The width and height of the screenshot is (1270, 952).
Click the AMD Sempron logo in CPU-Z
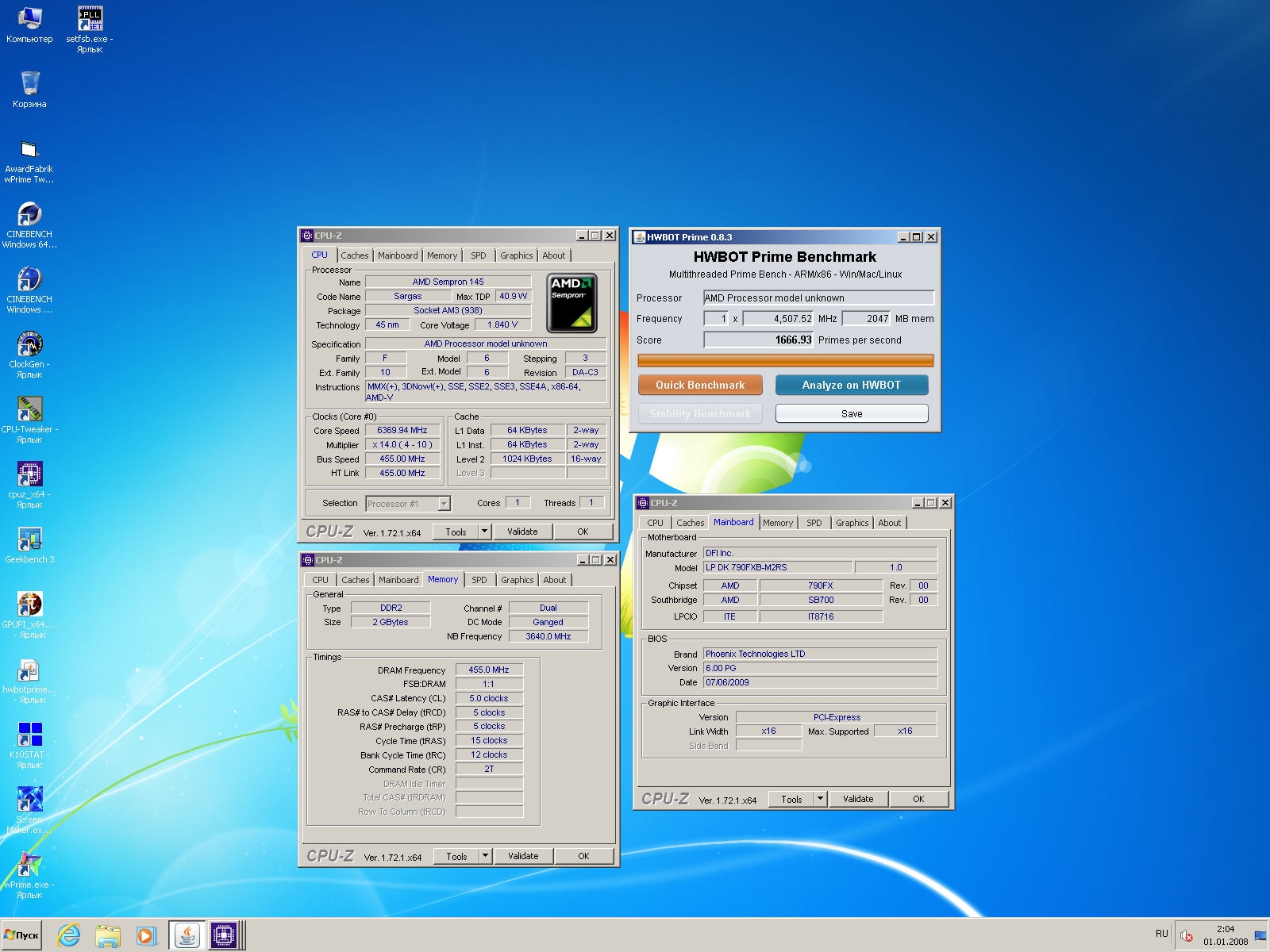[571, 303]
